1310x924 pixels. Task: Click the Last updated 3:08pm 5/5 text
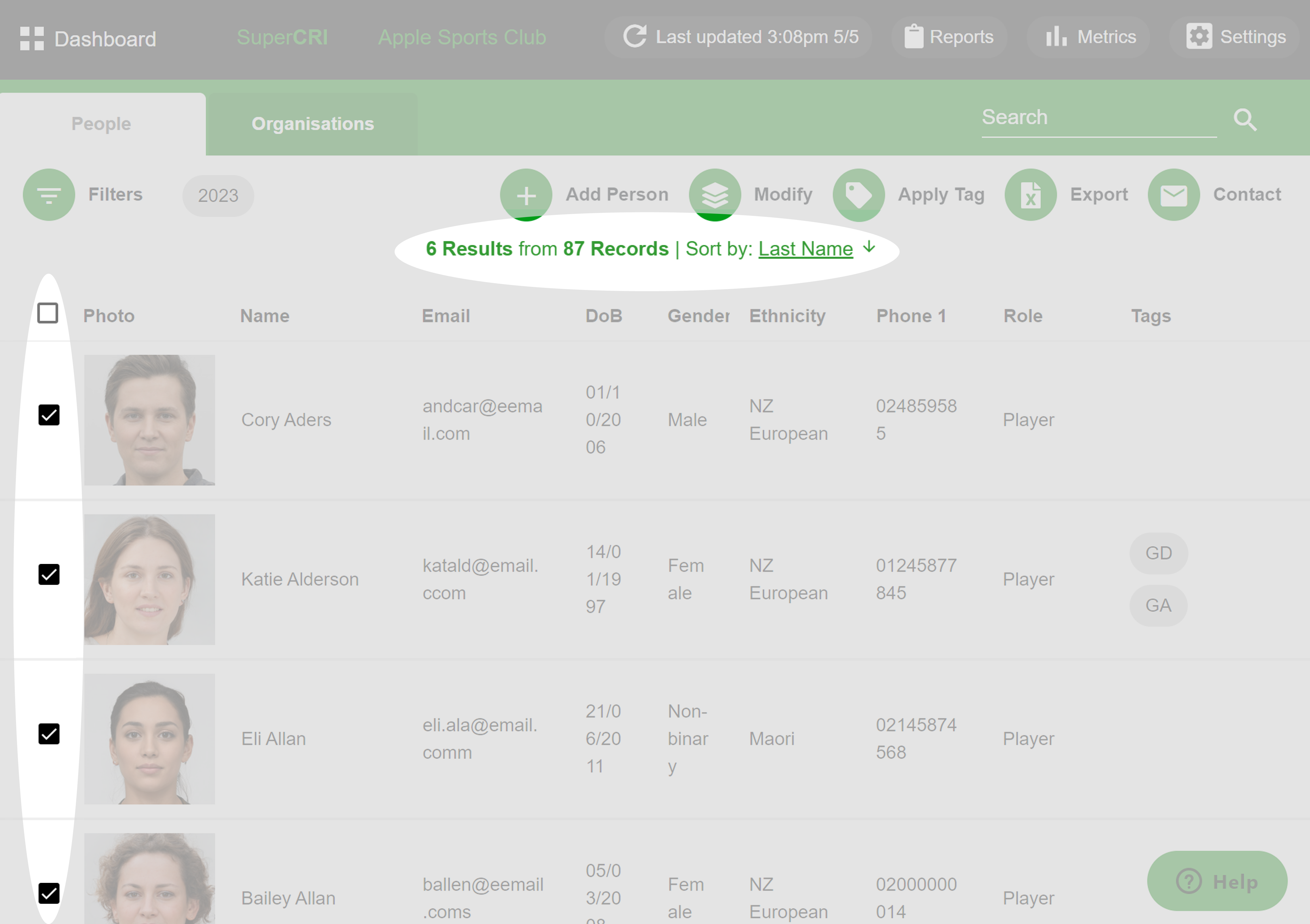pos(757,37)
